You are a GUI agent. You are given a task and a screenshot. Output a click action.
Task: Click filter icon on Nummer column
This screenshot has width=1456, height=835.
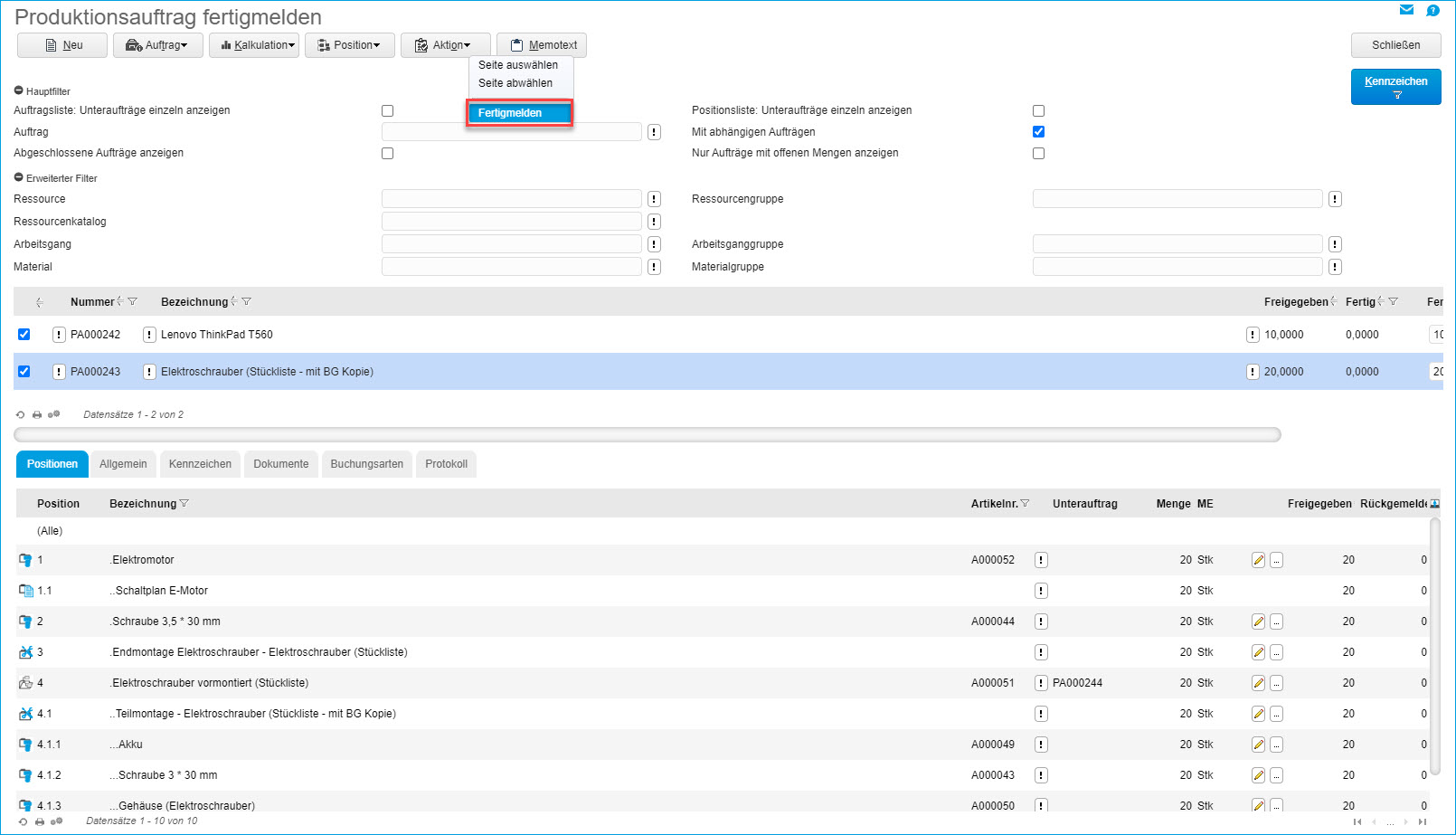tap(133, 301)
